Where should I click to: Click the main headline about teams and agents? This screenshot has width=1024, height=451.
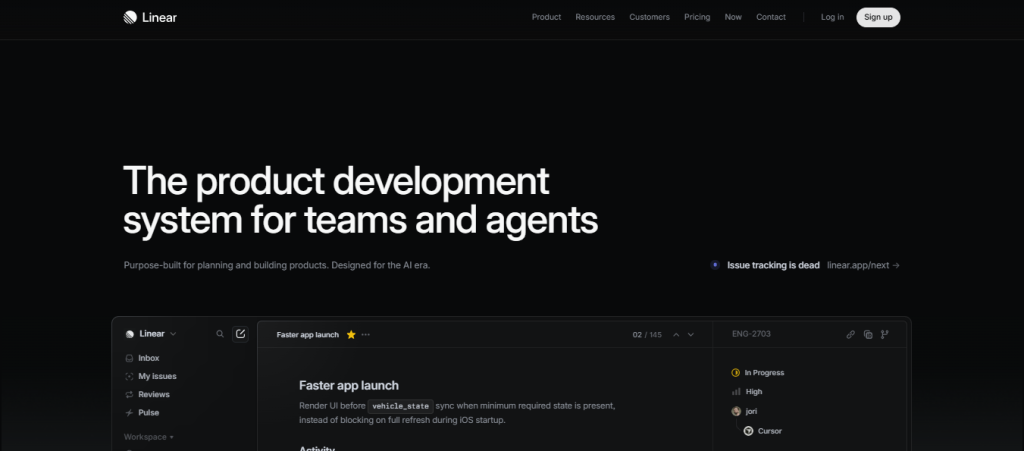coord(360,200)
